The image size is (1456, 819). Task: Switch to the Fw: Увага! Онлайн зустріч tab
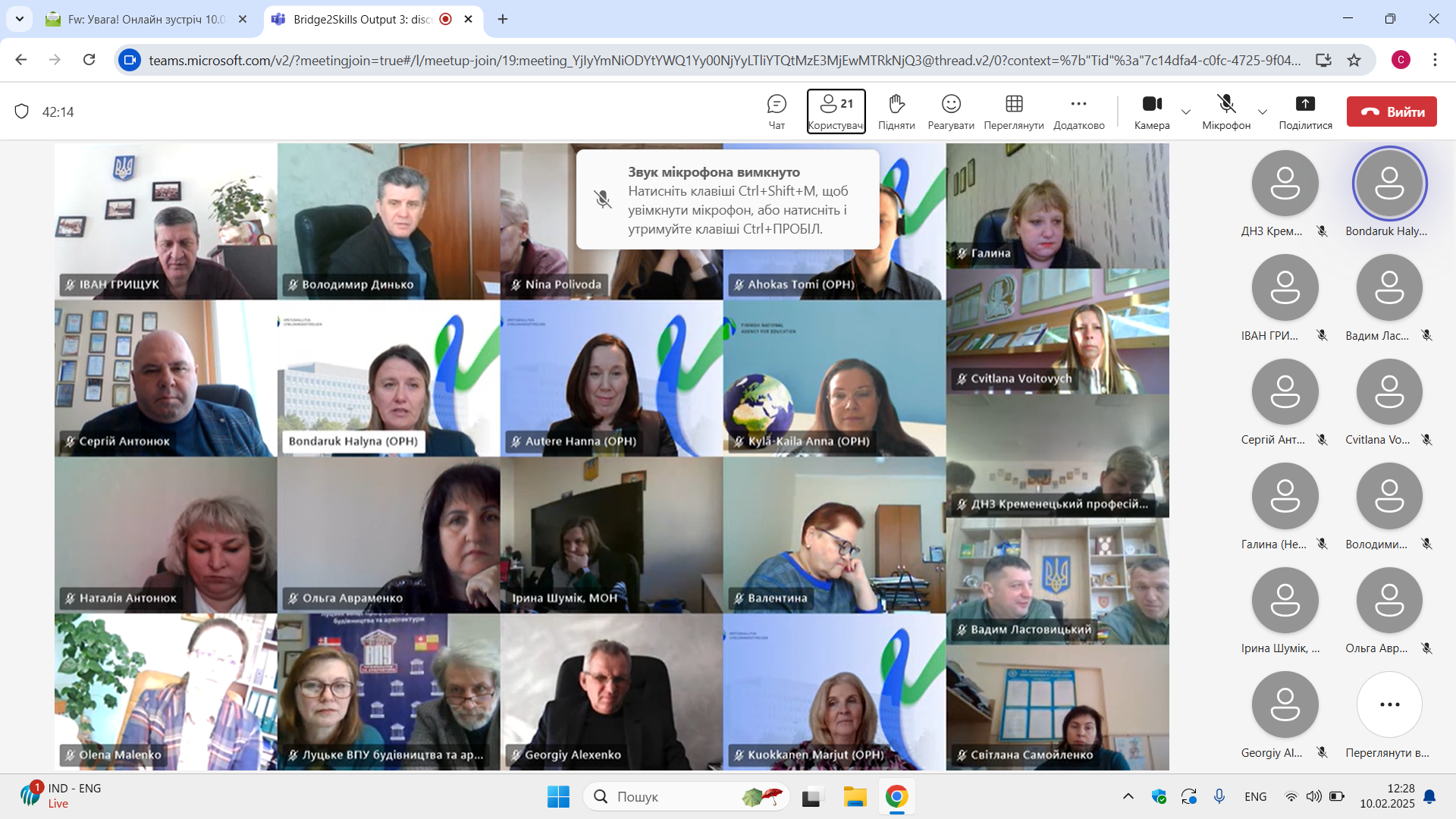[x=146, y=19]
